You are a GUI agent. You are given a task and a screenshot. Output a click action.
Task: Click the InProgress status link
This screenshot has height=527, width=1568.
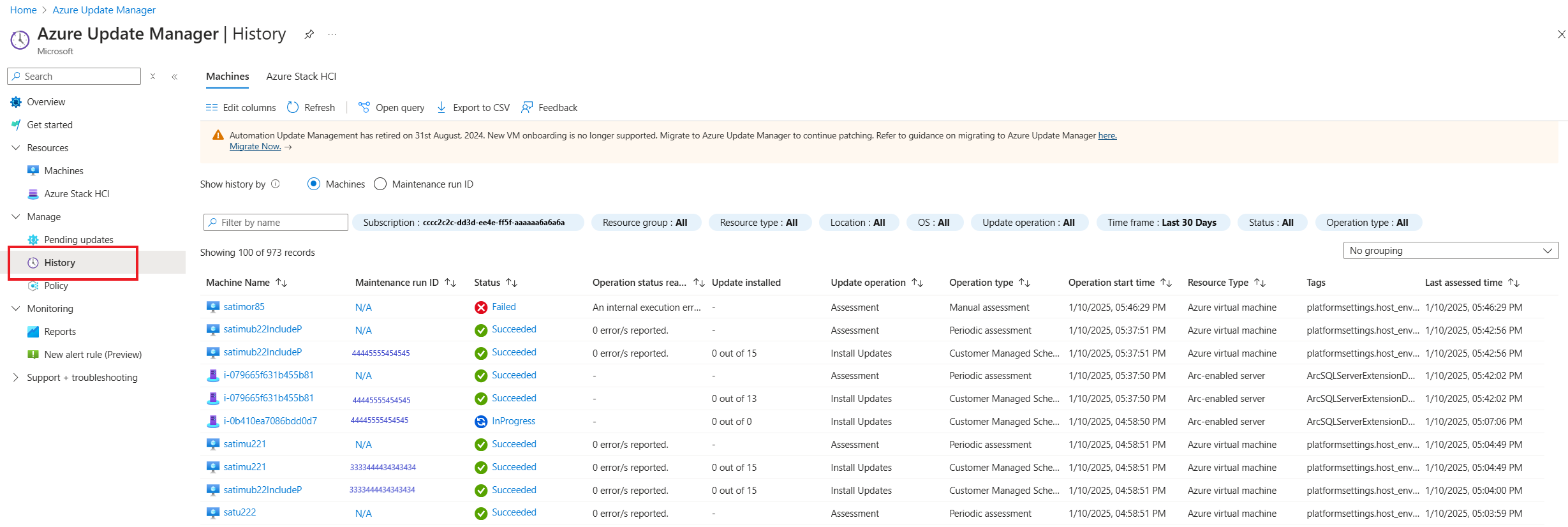[514, 421]
